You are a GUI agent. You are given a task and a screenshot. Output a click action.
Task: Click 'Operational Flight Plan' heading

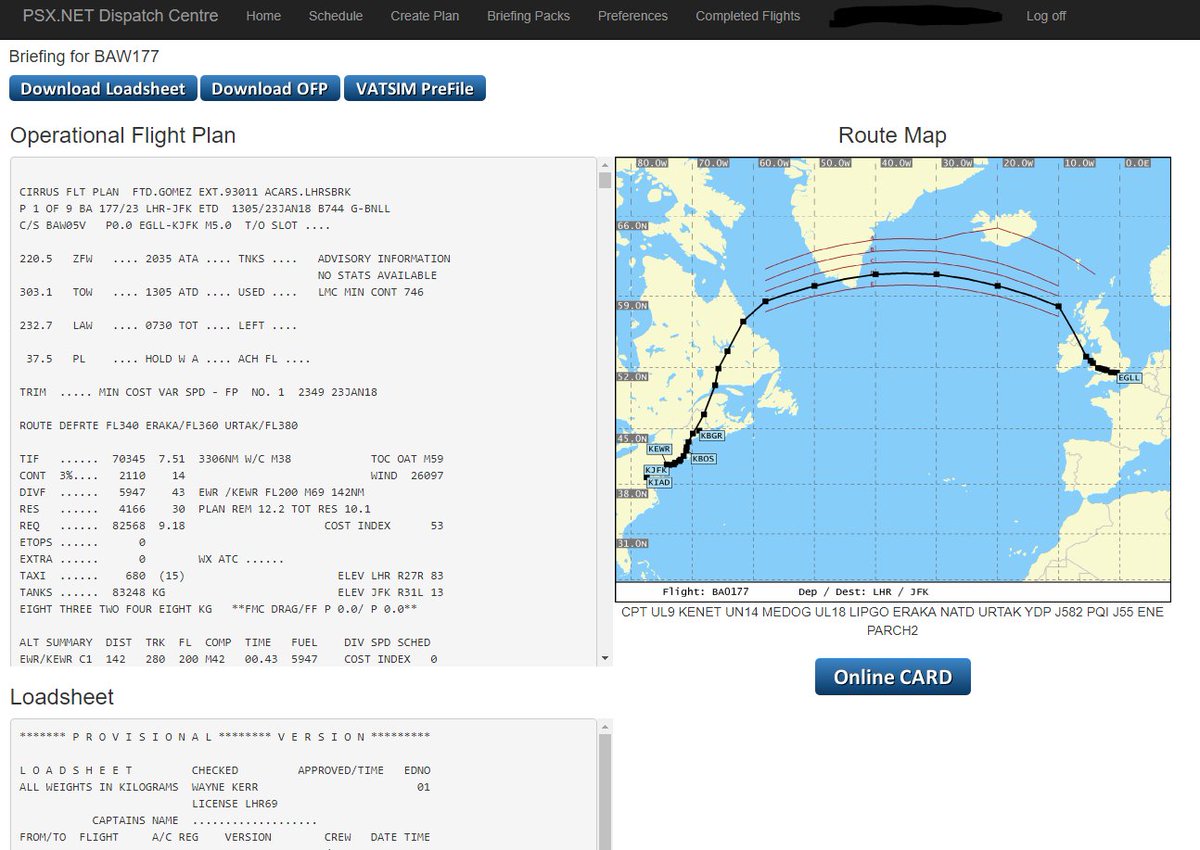coord(123,135)
